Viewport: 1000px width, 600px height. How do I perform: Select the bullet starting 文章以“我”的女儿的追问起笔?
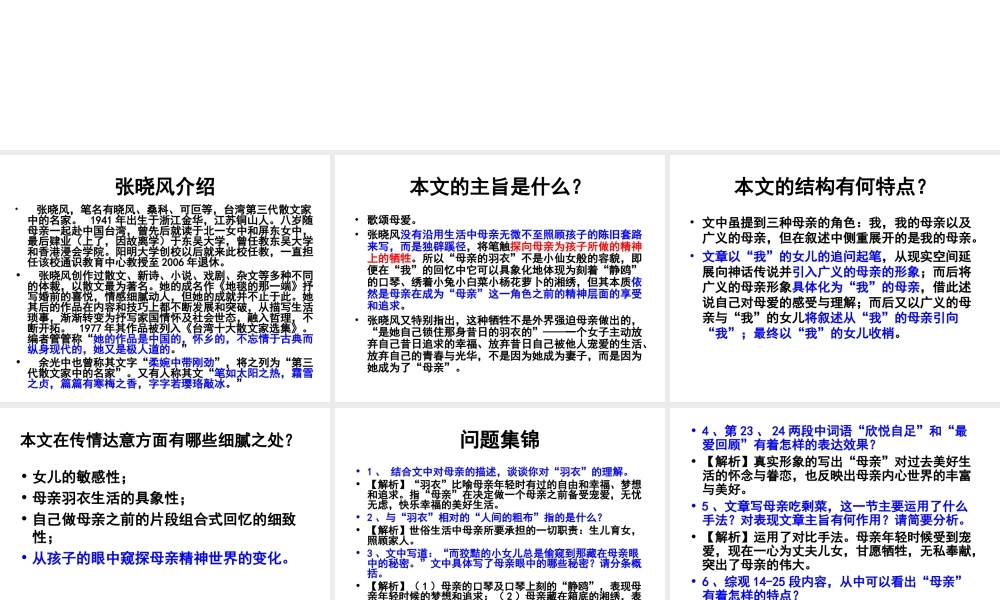point(837,295)
